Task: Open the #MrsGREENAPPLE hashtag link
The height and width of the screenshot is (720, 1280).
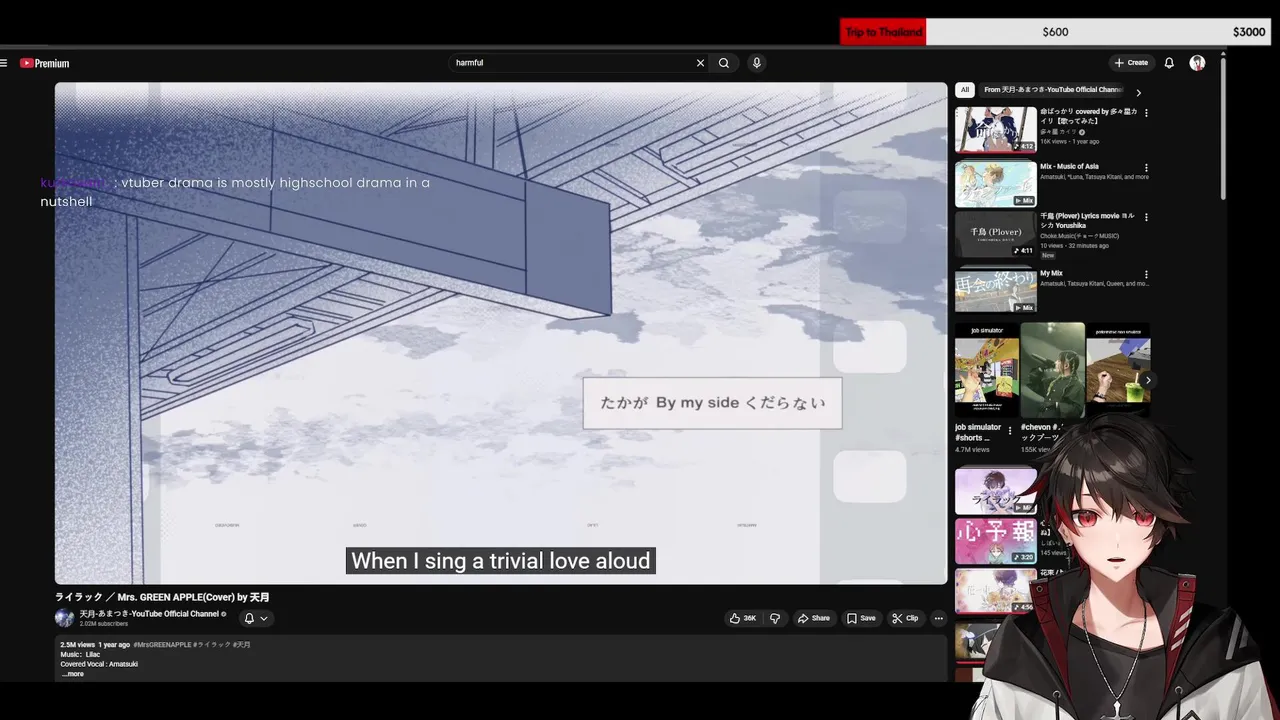Action: click(x=161, y=645)
